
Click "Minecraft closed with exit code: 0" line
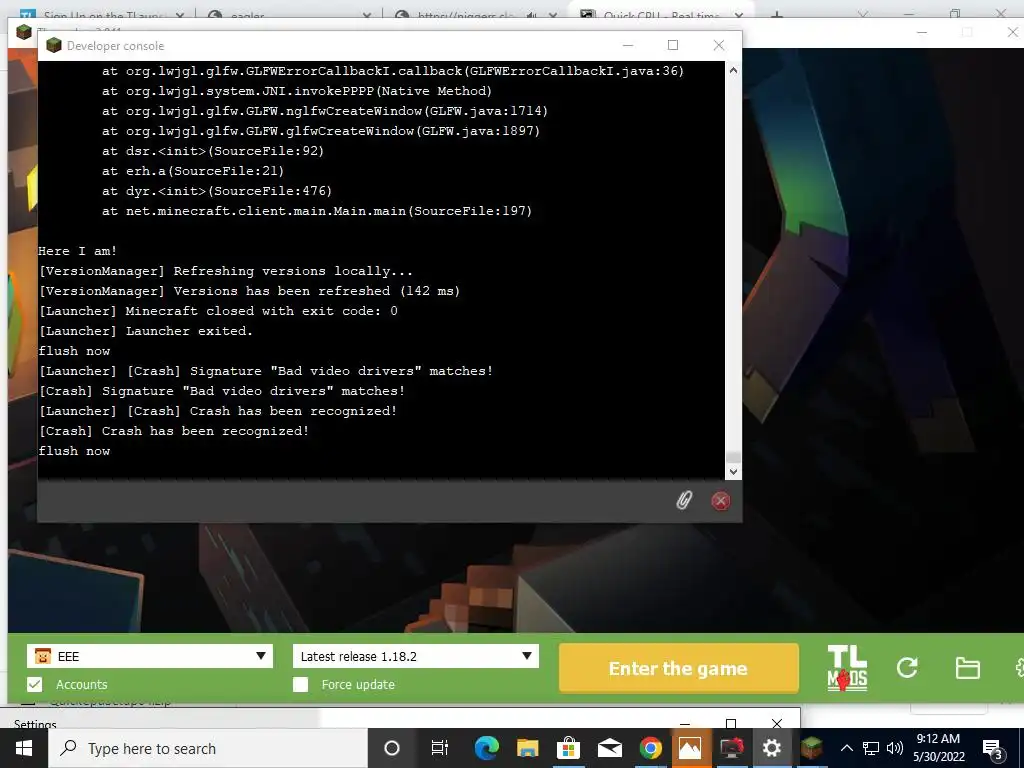217,311
